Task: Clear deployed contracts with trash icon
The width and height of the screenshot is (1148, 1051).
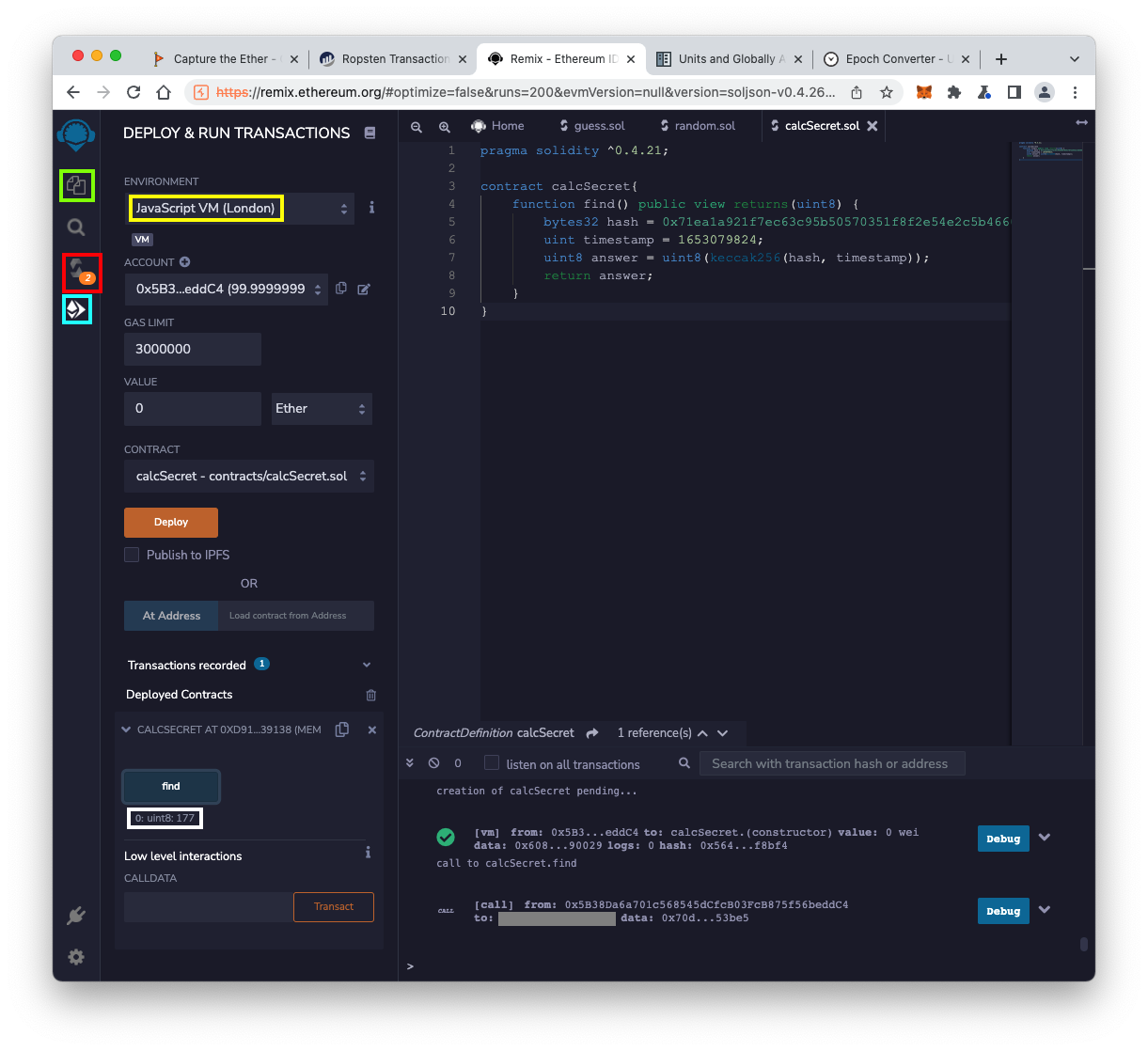Action: coord(370,695)
